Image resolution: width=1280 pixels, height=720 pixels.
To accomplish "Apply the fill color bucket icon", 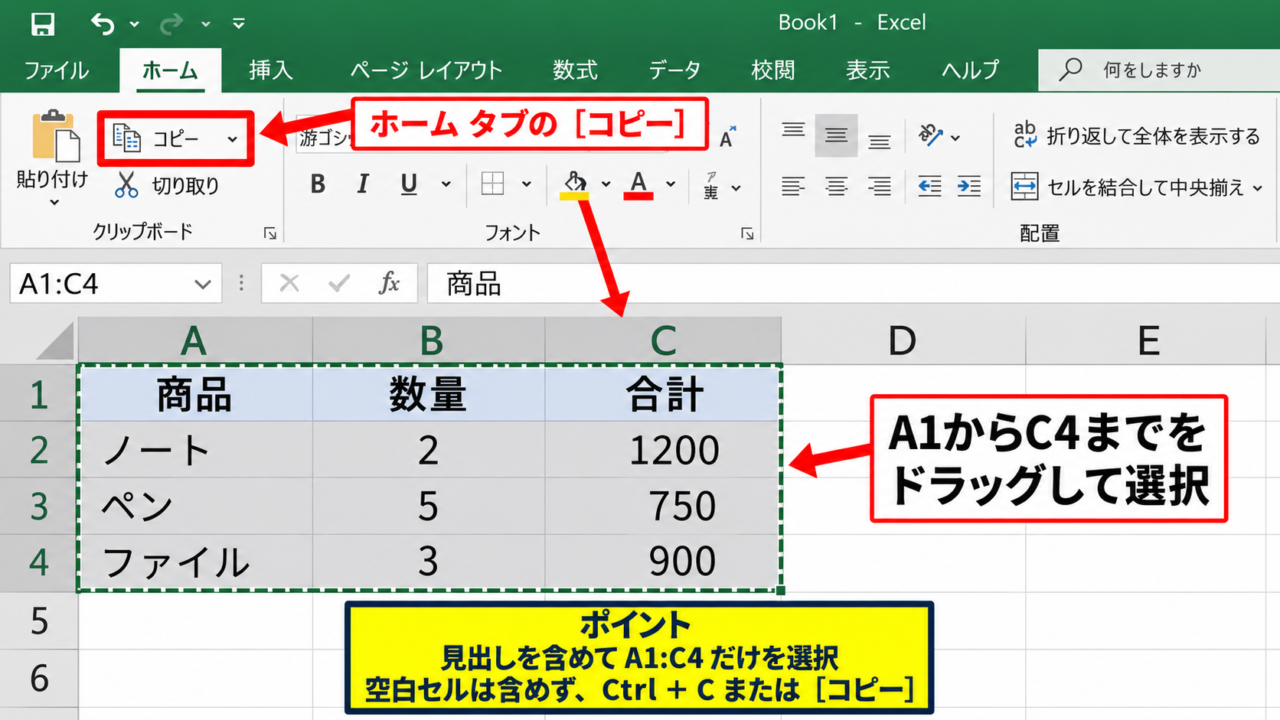I will pos(574,184).
